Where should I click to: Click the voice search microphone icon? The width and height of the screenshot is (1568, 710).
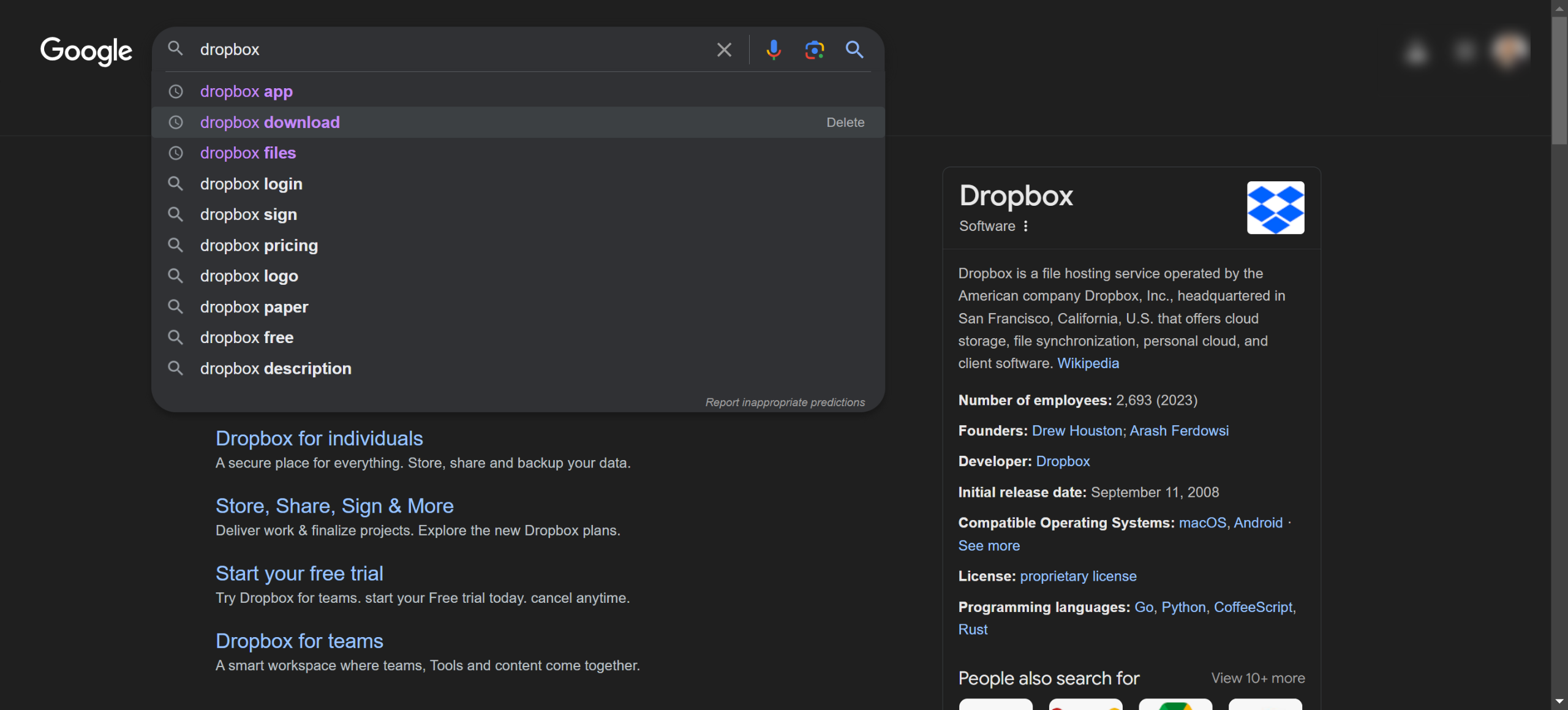tap(774, 50)
